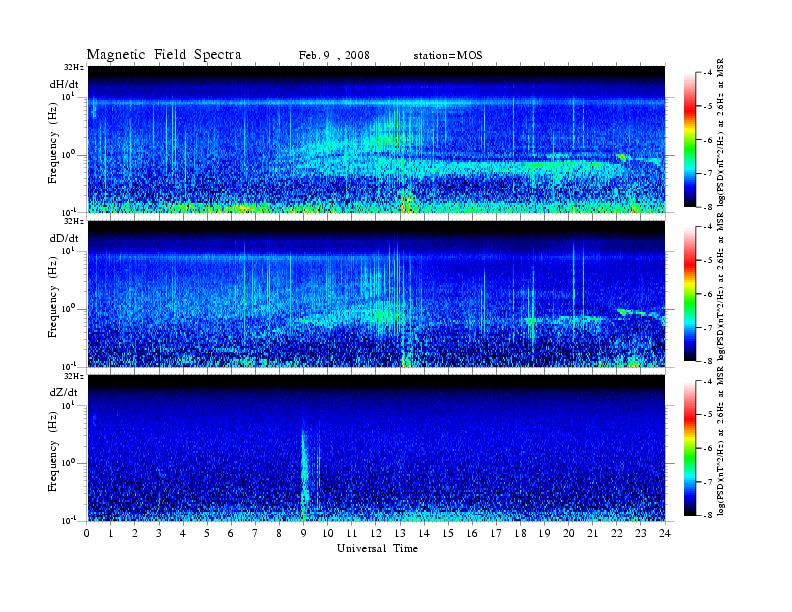This screenshot has height=612, width=792.
Task: Click hour "13" on the time axis
Action: pyautogui.click(x=400, y=533)
